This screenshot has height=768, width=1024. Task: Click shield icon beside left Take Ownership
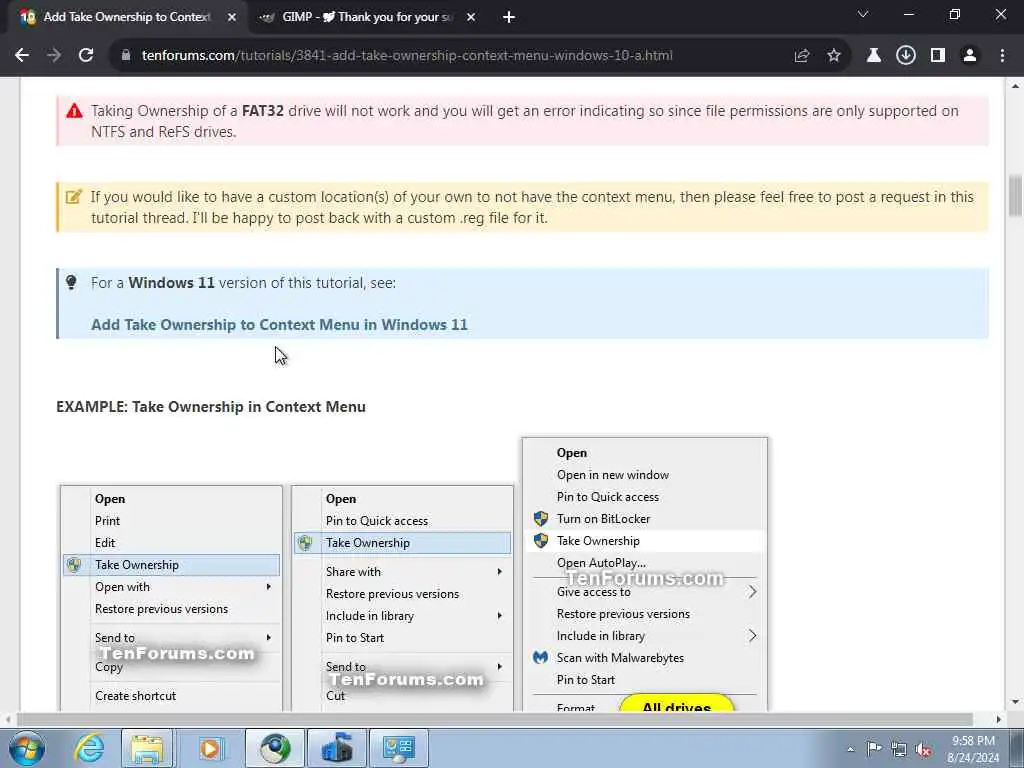click(x=74, y=565)
